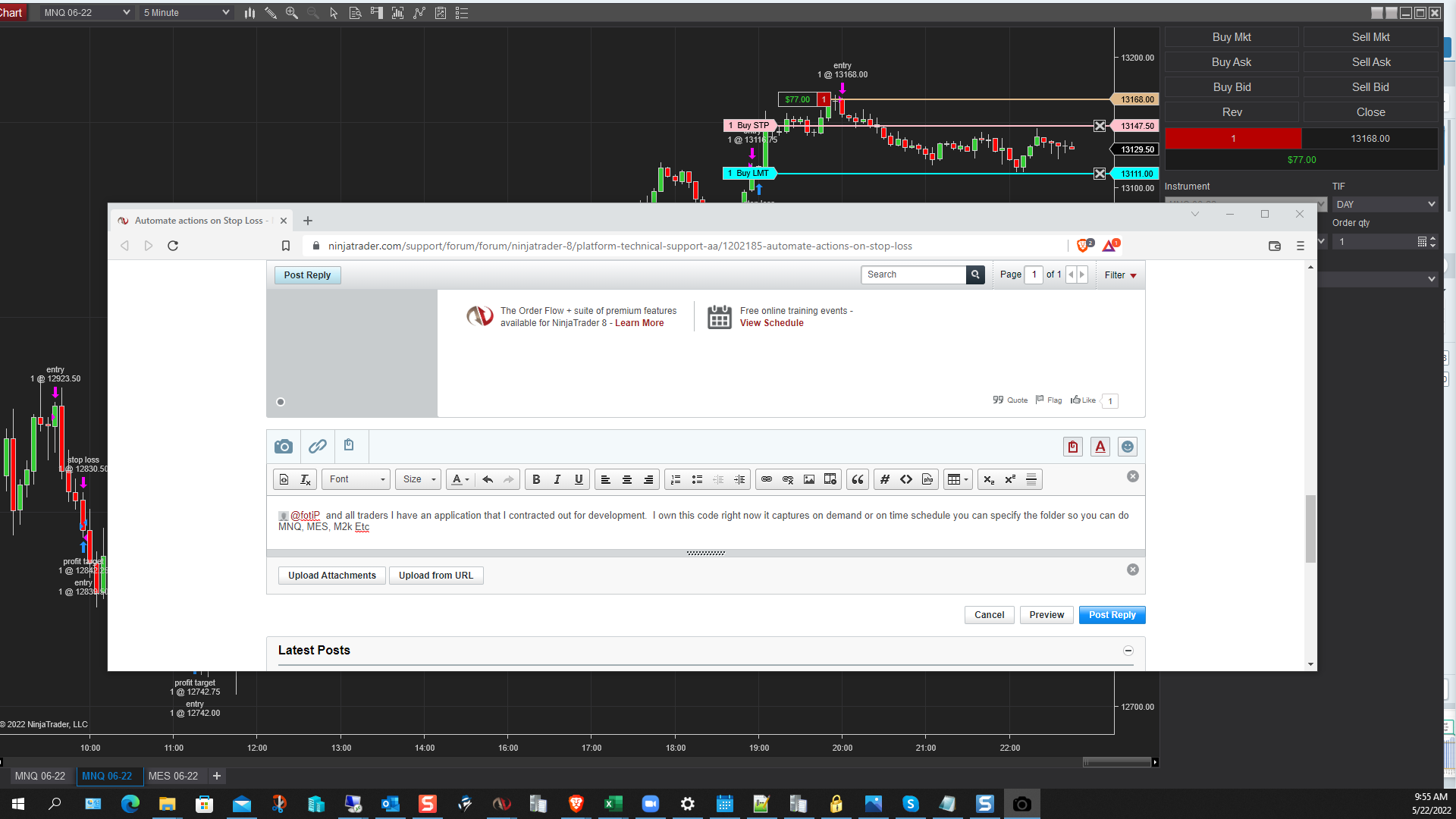Click the Buy Mkt button
Viewport: 1456px width, 819px height.
tap(1232, 37)
